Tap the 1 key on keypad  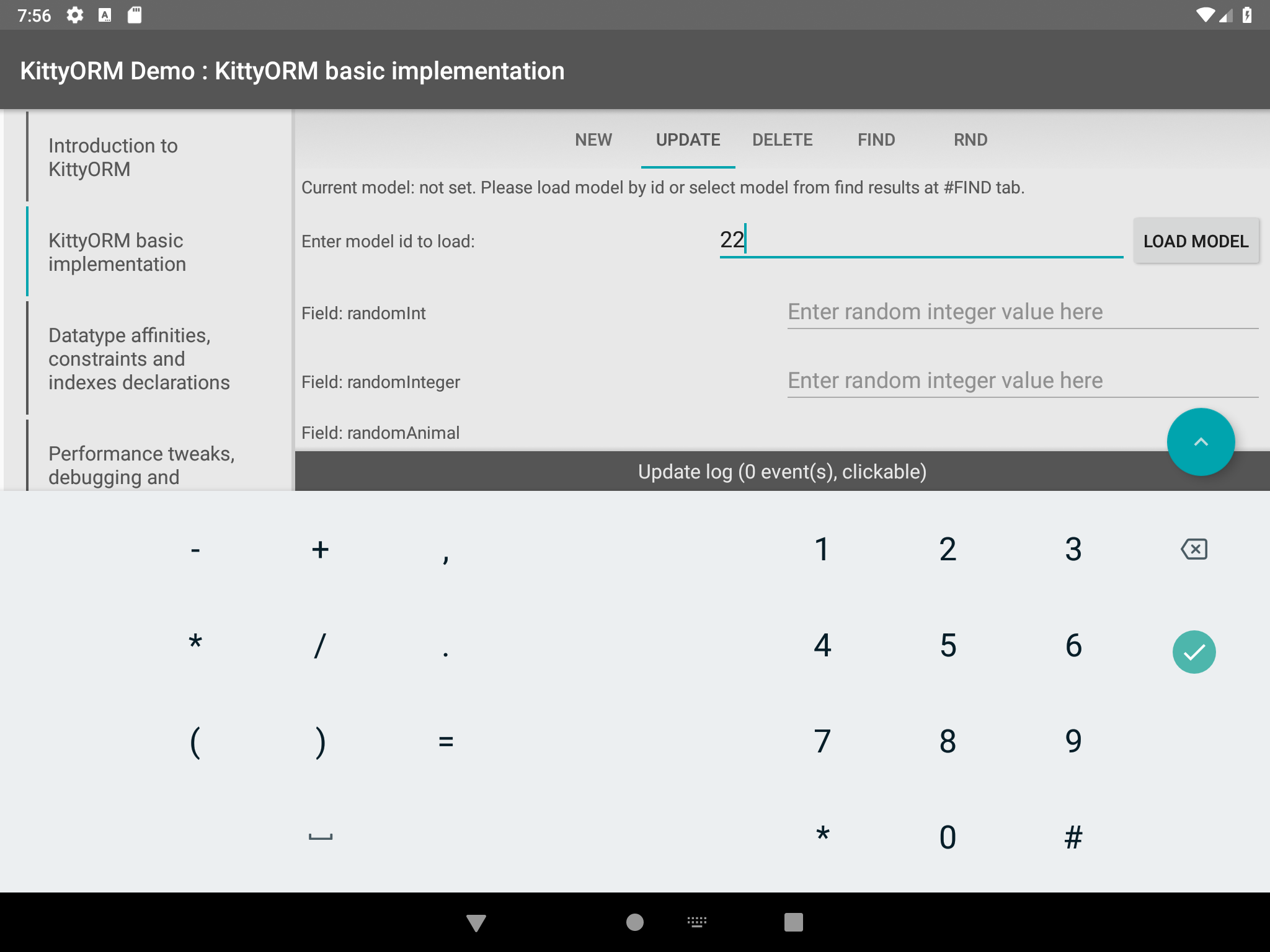tap(822, 549)
